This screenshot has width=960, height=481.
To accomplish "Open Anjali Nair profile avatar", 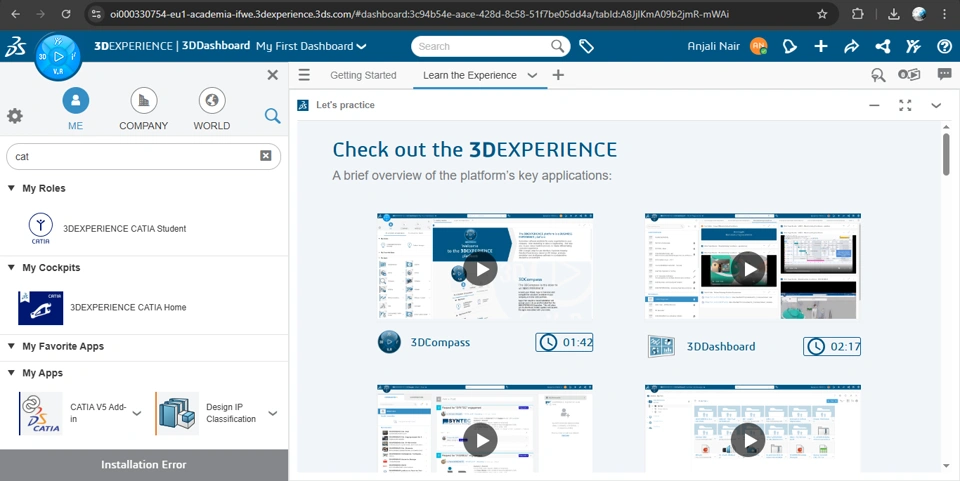I will point(759,46).
